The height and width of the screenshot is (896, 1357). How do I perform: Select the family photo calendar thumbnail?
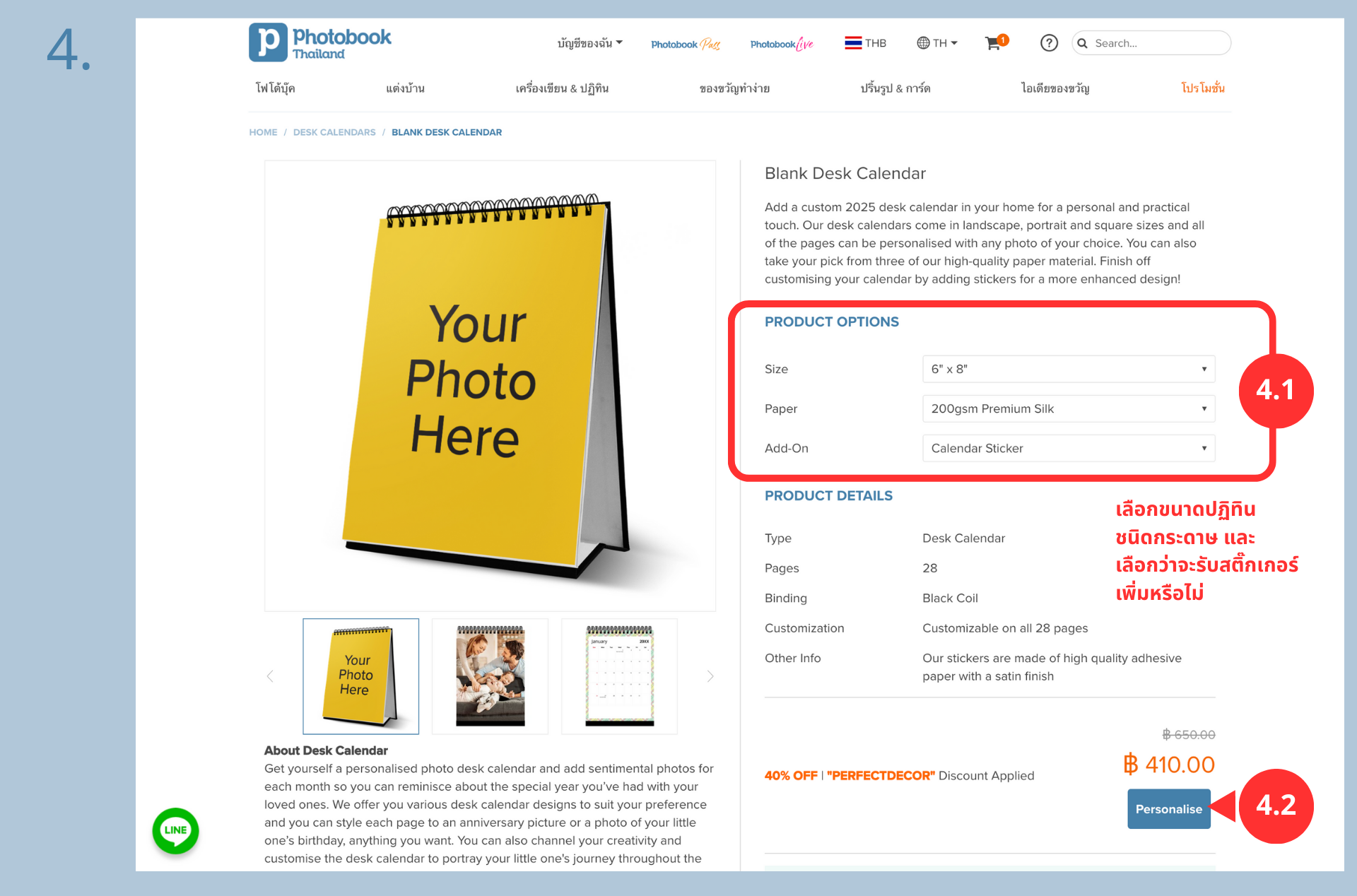click(490, 676)
